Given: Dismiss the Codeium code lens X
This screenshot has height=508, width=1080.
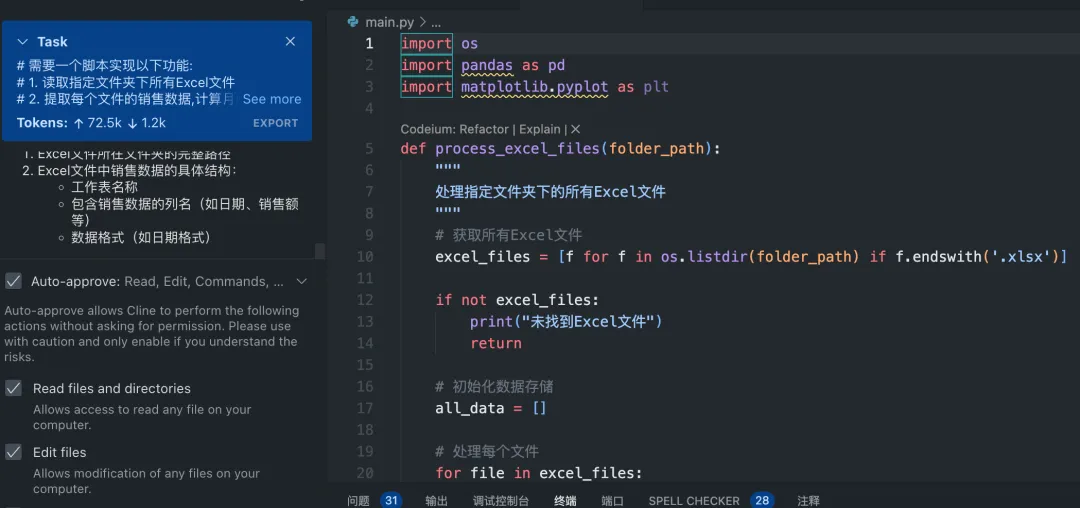Looking at the screenshot, I should [x=576, y=129].
